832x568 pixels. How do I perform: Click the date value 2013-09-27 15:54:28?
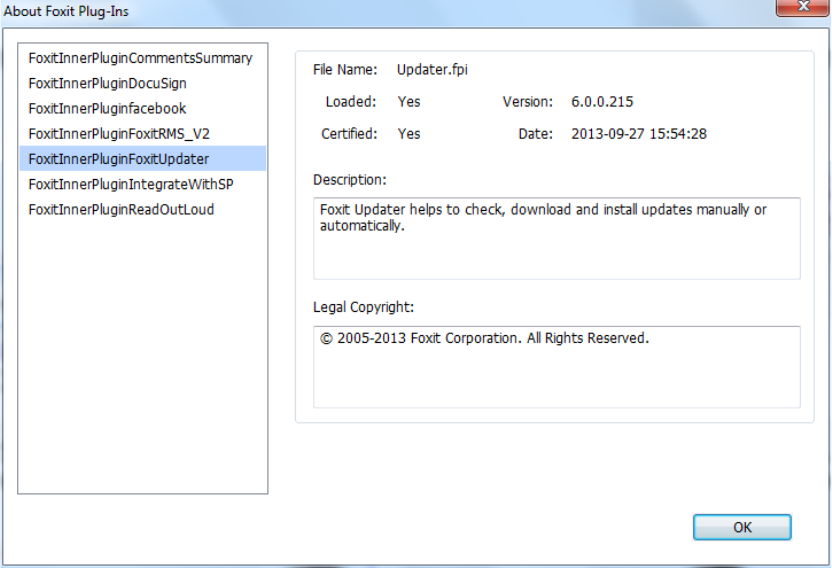[639, 134]
